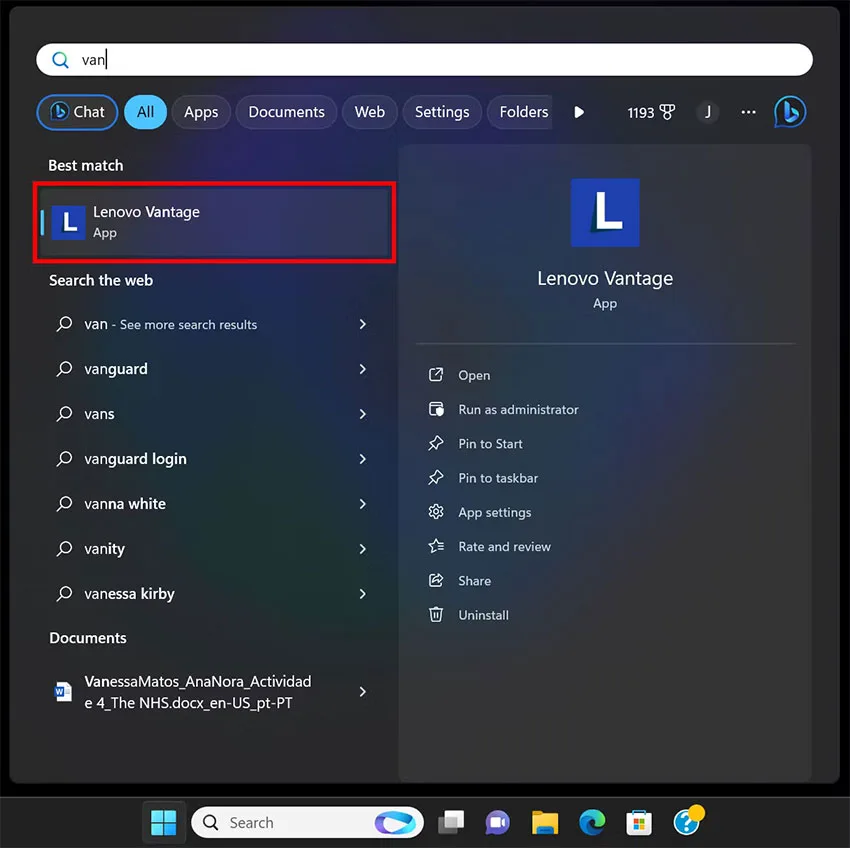This screenshot has width=850, height=848.
Task: Choose Share in the app actions
Action: (460, 580)
